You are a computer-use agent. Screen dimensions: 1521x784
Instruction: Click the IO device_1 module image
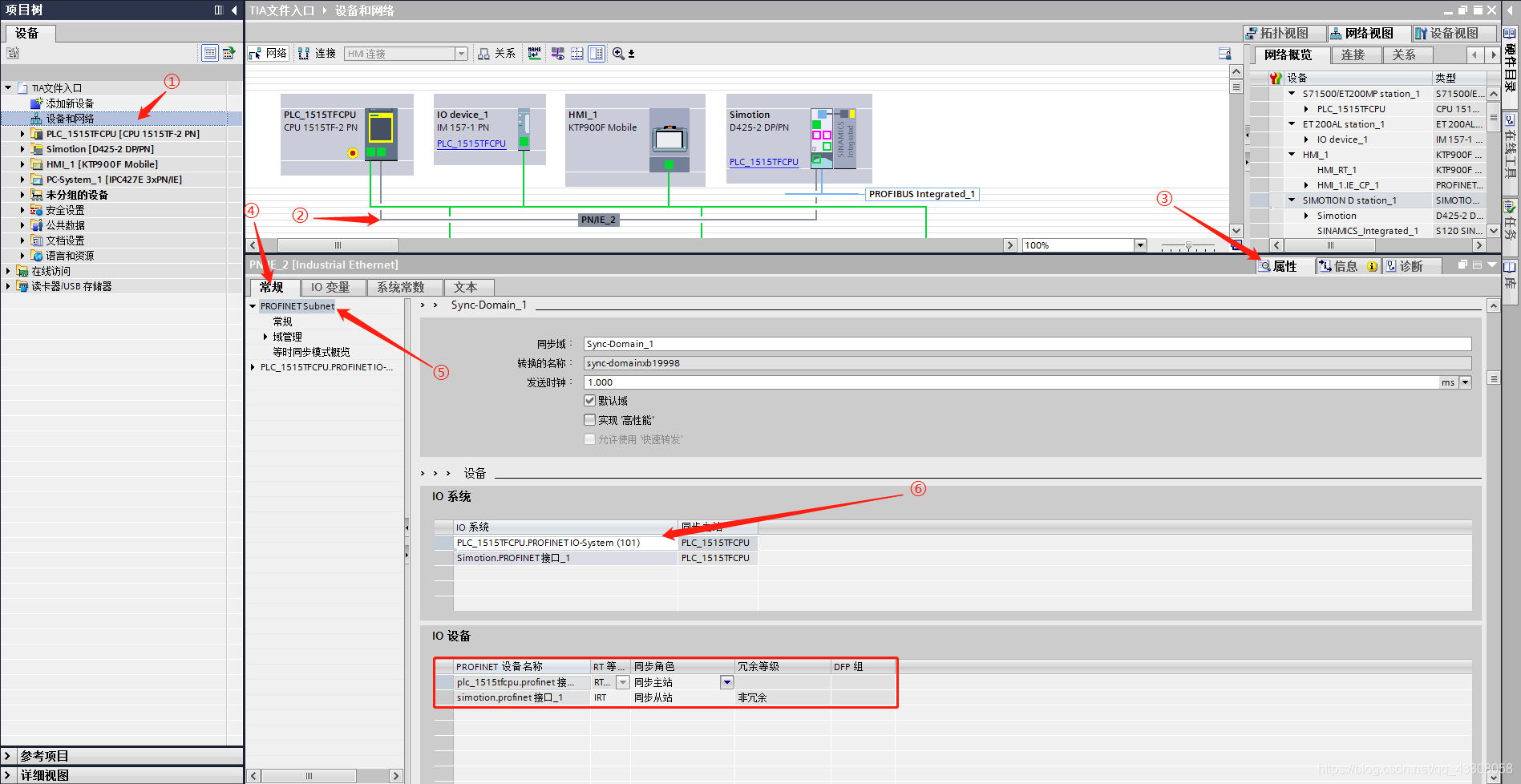[x=524, y=128]
